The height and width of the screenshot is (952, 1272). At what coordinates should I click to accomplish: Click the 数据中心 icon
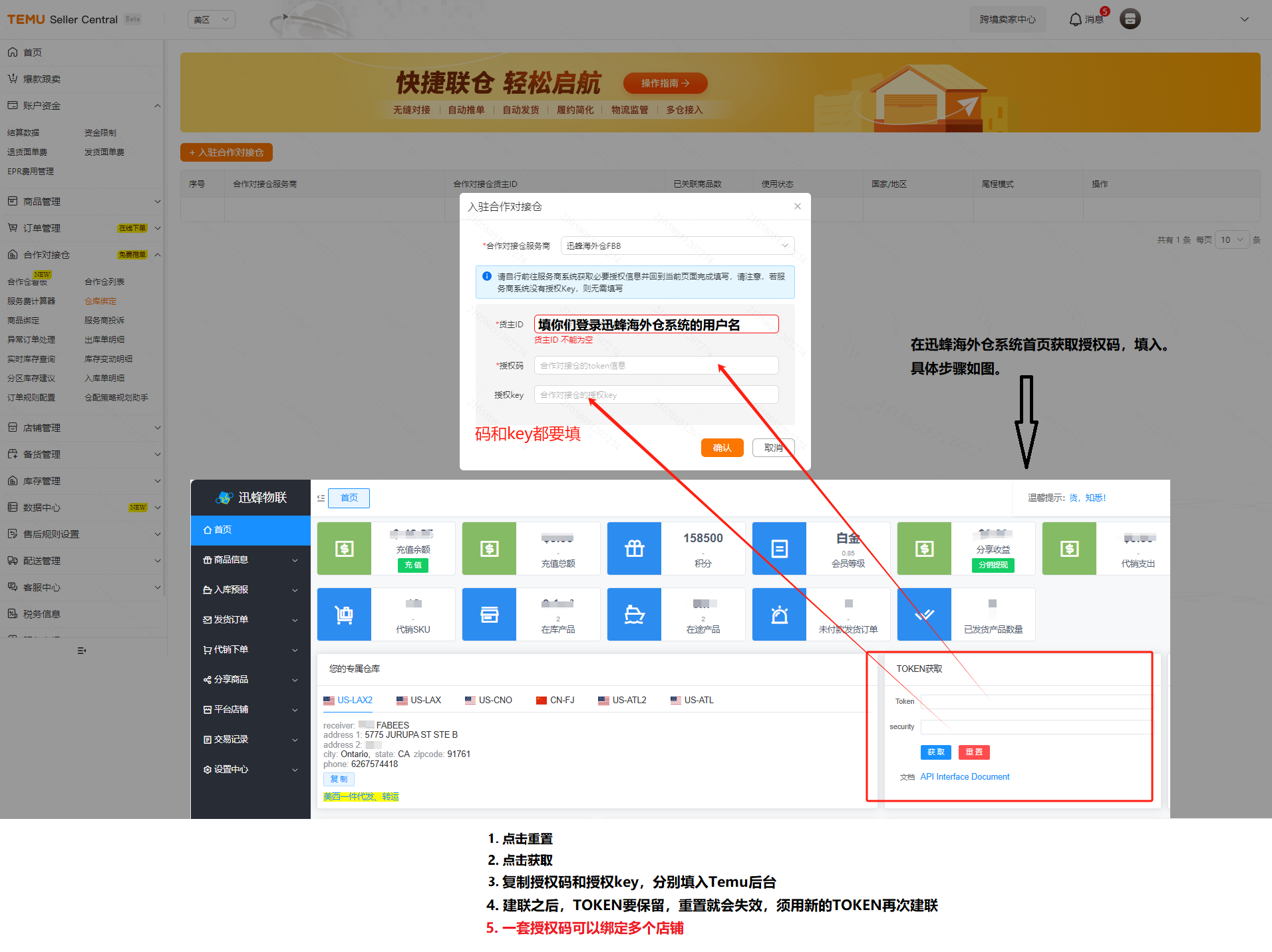[13, 507]
